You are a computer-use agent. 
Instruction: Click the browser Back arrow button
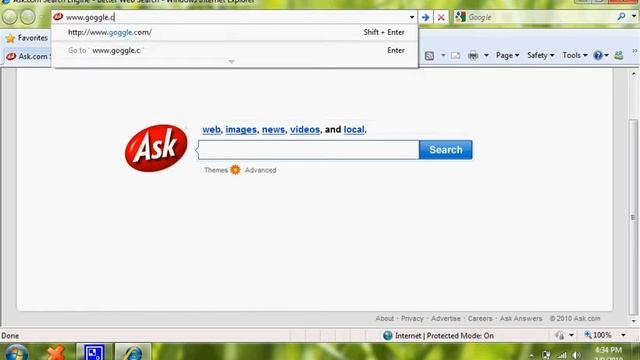click(10, 17)
